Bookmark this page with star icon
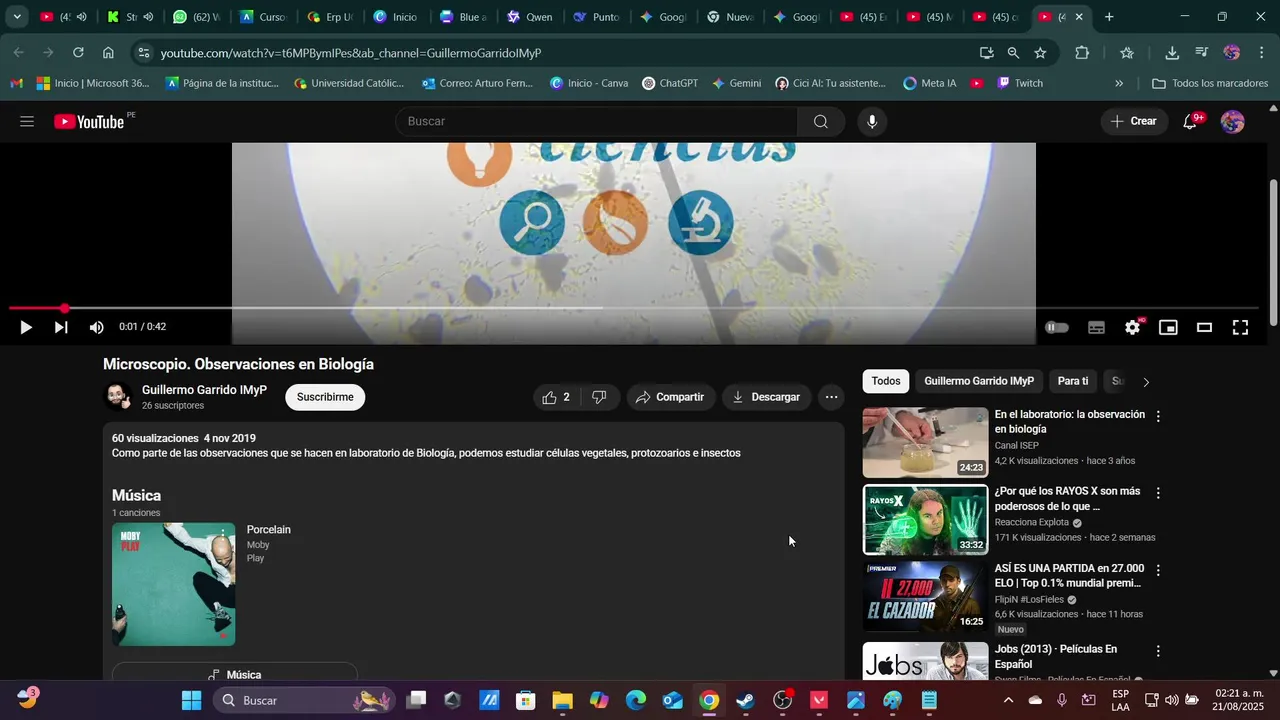 [x=1040, y=53]
